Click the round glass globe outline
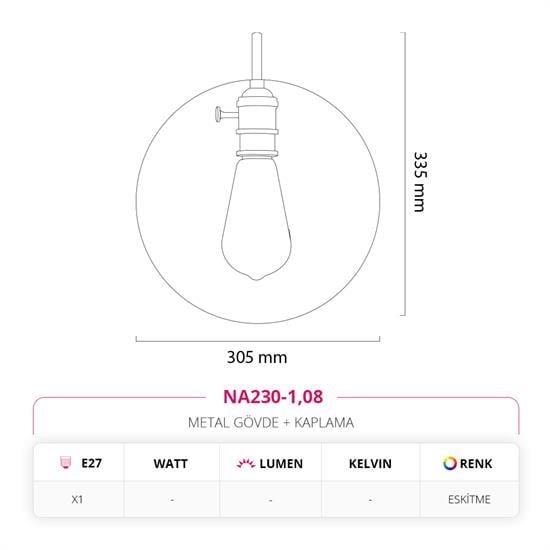Image resolution: width=550 pixels, height=550 pixels. point(258,201)
